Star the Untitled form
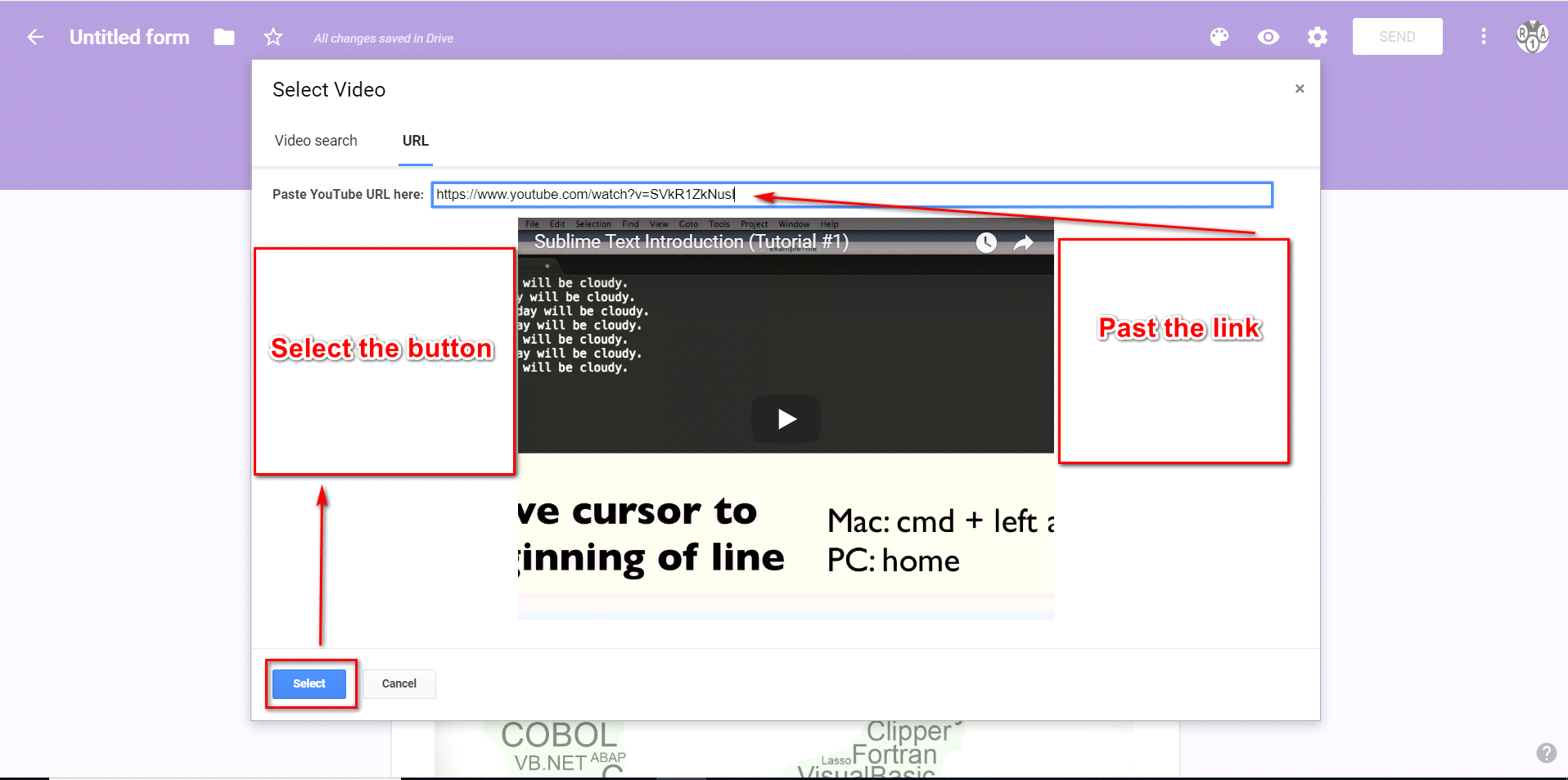The height and width of the screenshot is (780, 1568). (273, 37)
